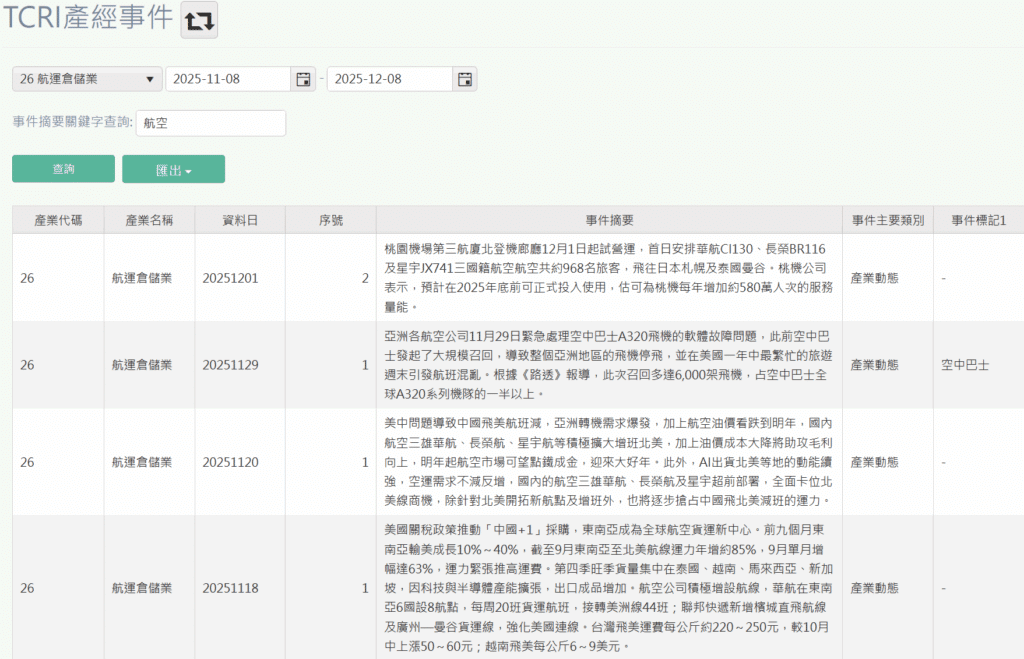Click the 事件主要類別 column header
1024x659 pixels.
pyautogui.click(x=887, y=220)
